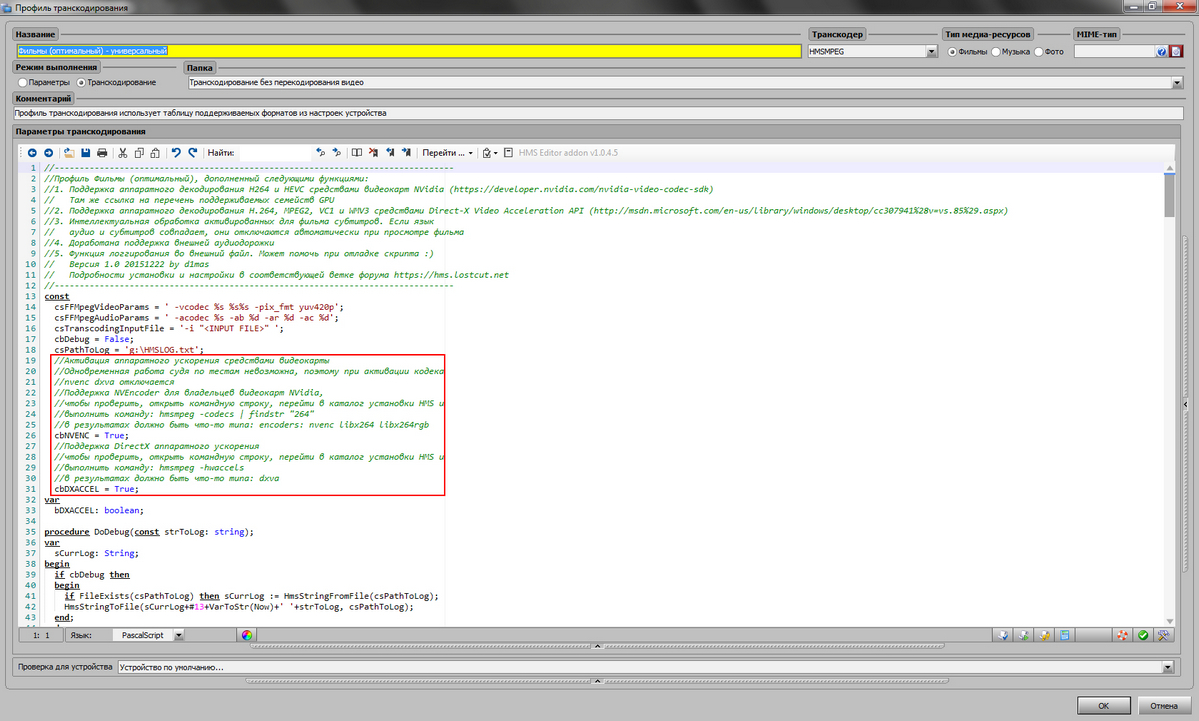This screenshot has height=721, width=1199.
Task: Click the Print icon in editor toolbar
Action: [x=102, y=153]
